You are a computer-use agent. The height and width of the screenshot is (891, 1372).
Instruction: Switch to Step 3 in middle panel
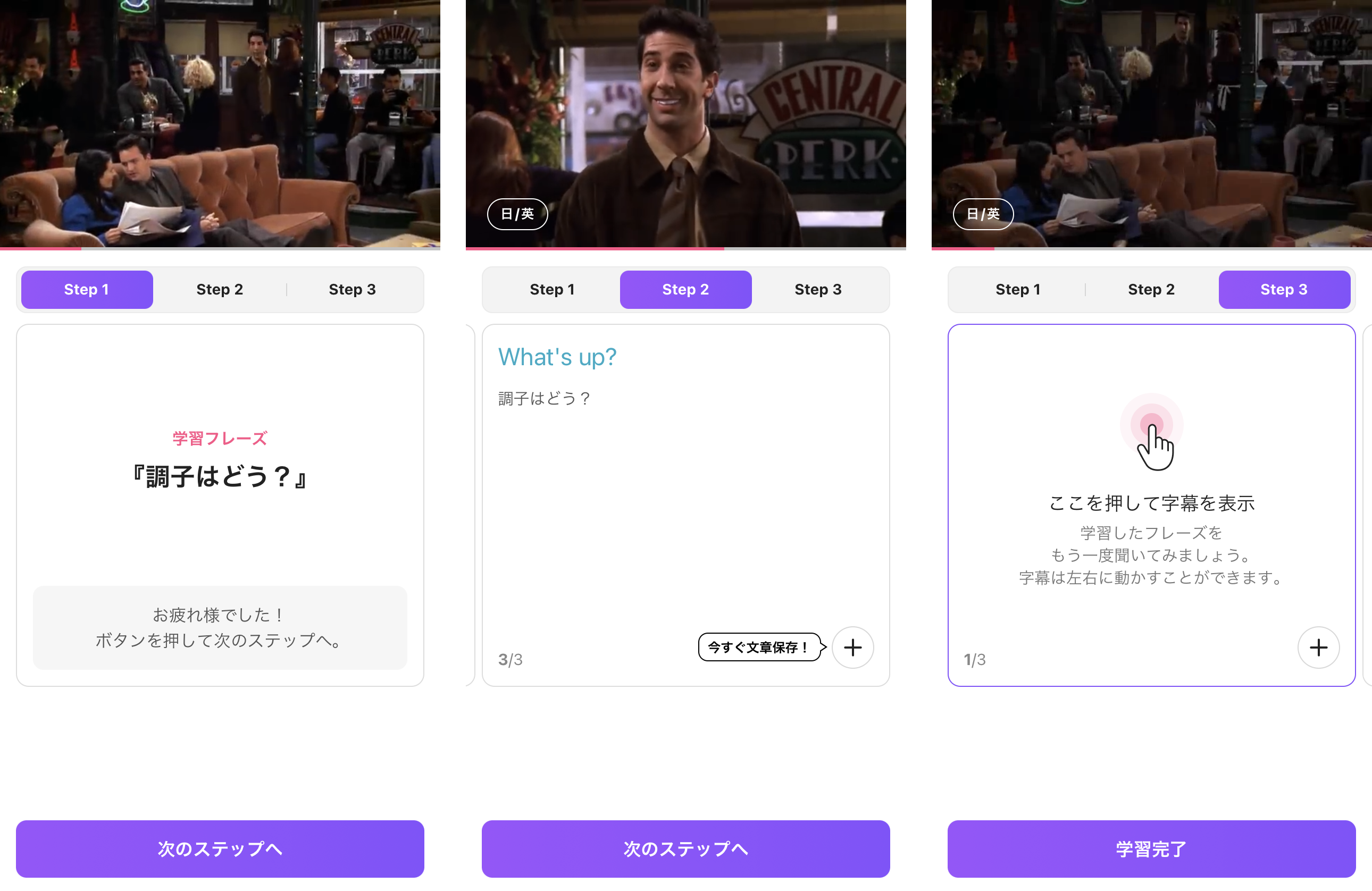coord(818,289)
